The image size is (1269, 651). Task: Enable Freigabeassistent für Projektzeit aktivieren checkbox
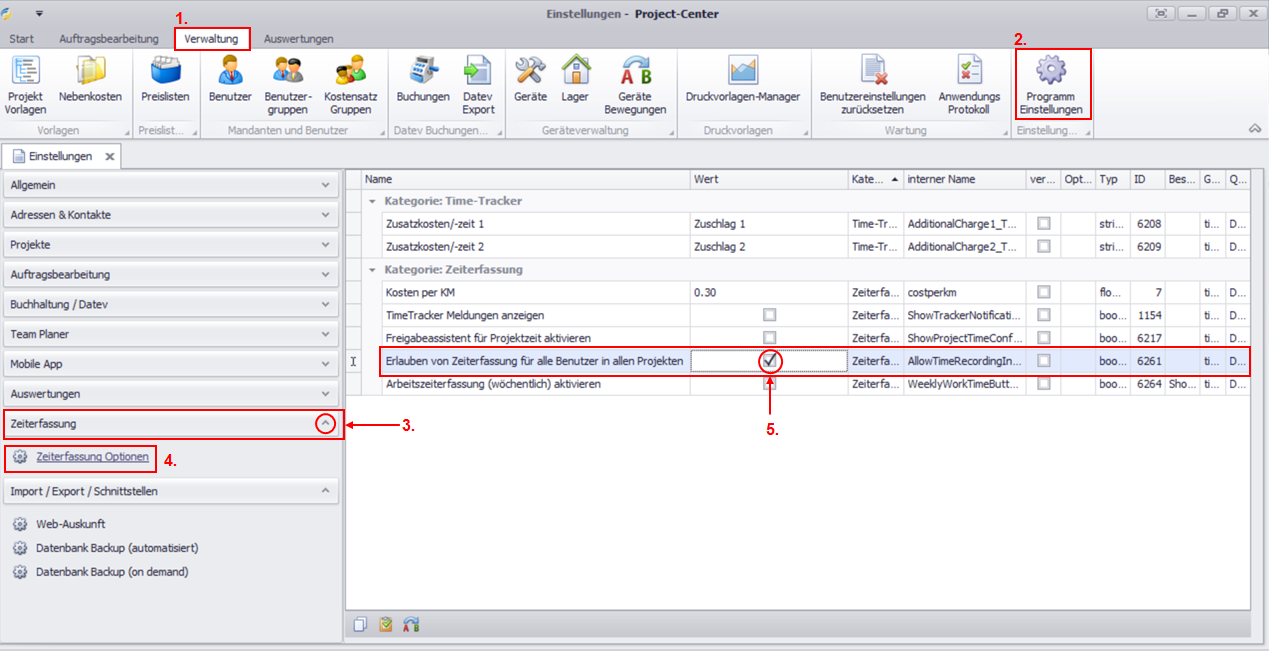(769, 337)
